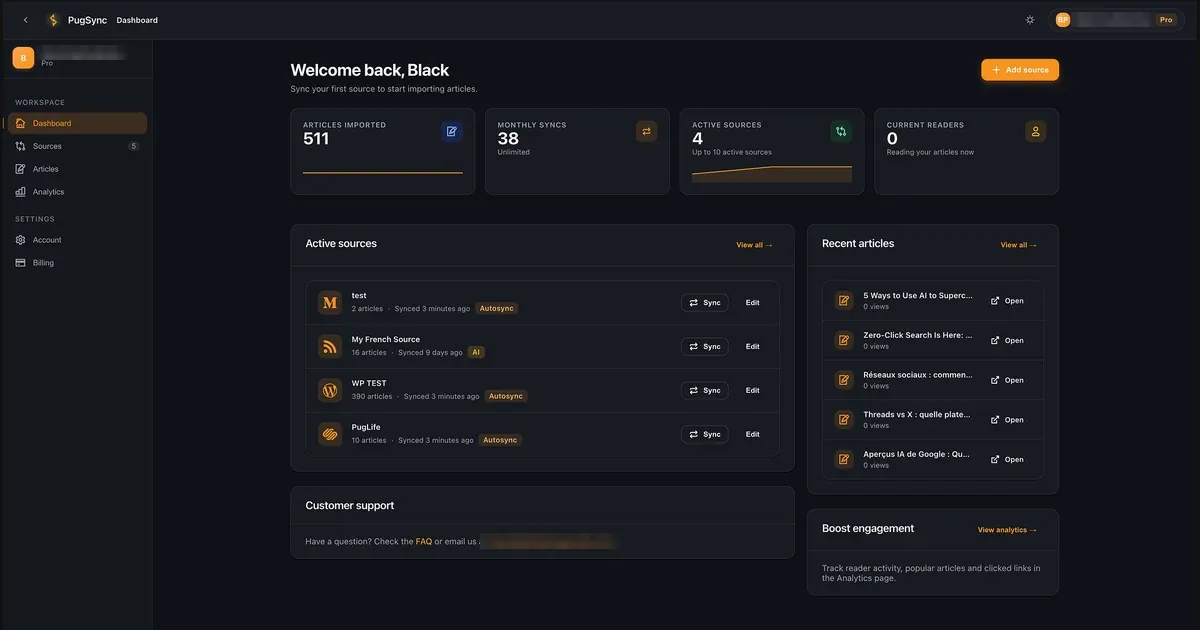Sync the test source

(705, 303)
